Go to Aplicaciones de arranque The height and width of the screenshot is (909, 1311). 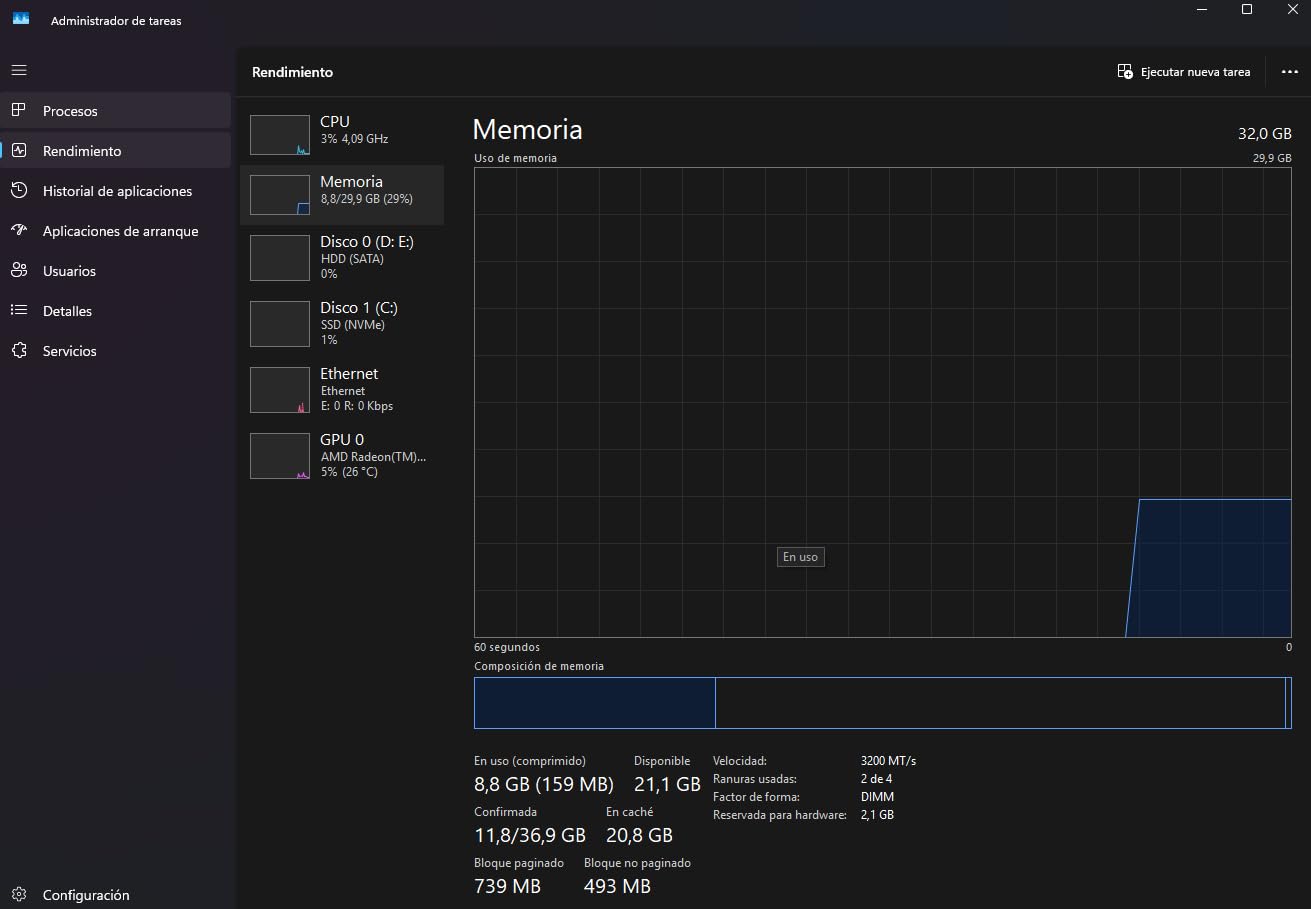(x=116, y=230)
